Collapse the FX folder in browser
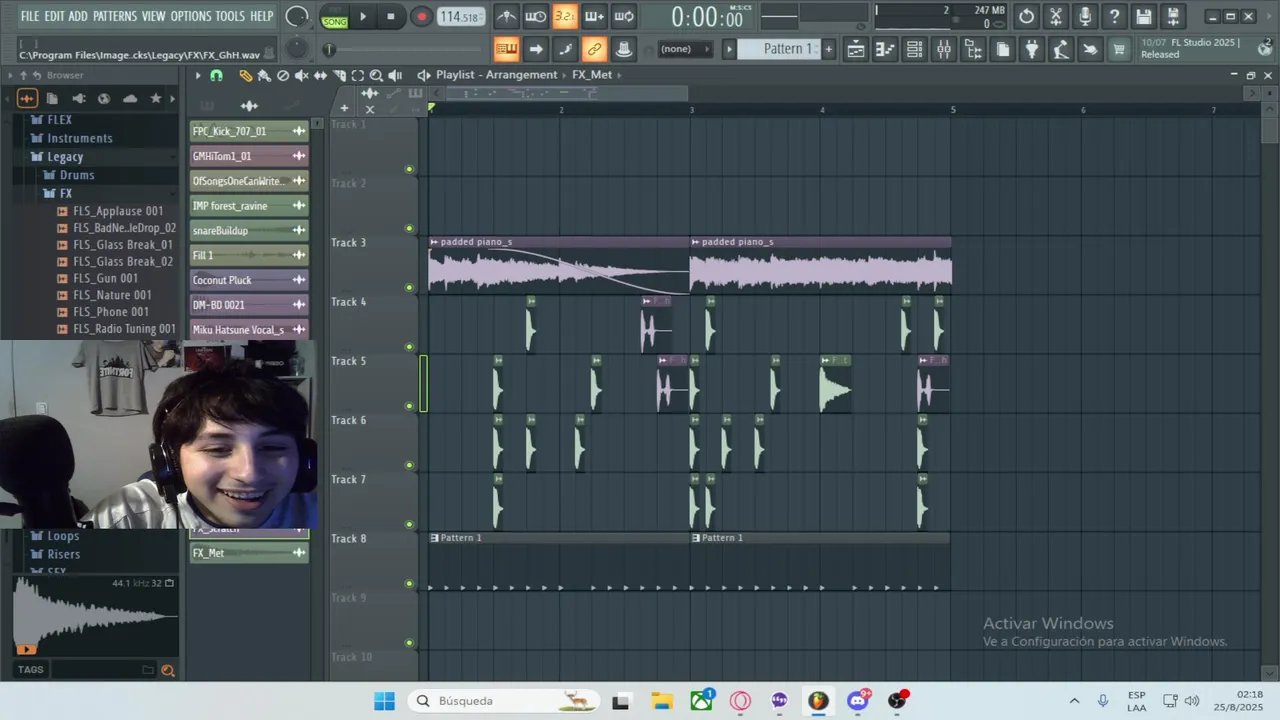 (x=58, y=194)
